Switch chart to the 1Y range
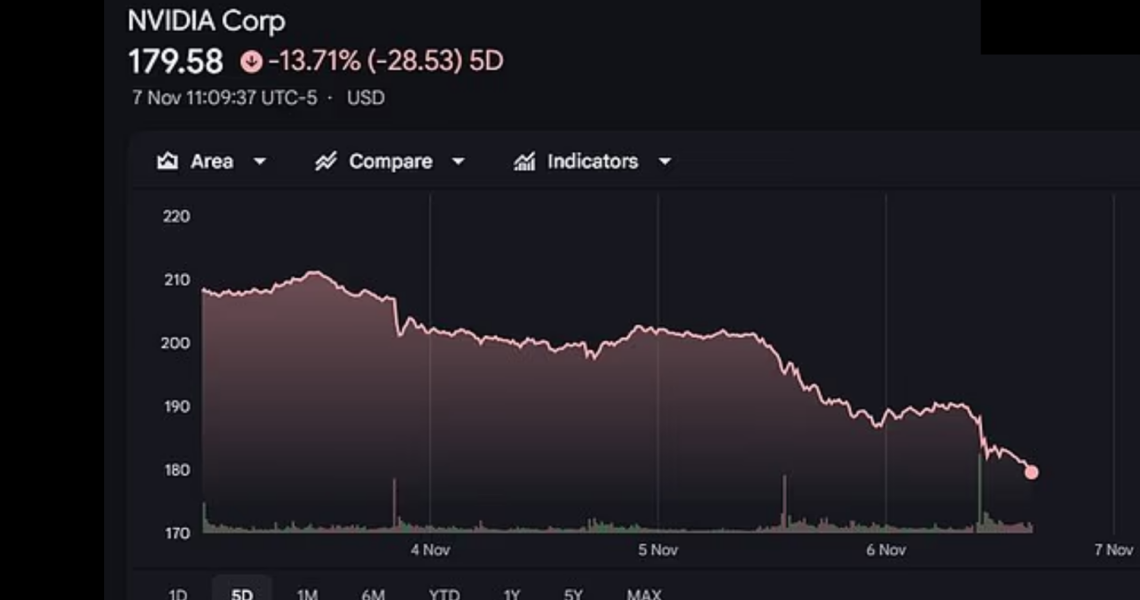Image resolution: width=1140 pixels, height=600 pixels. coord(511,594)
